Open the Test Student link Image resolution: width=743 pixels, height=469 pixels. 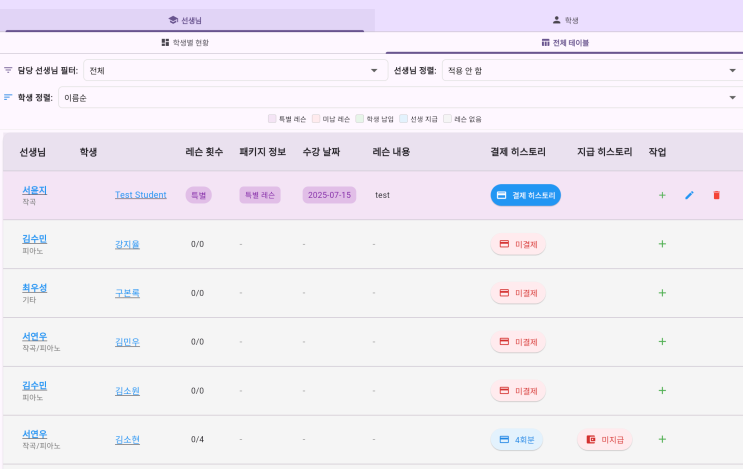[x=141, y=195]
